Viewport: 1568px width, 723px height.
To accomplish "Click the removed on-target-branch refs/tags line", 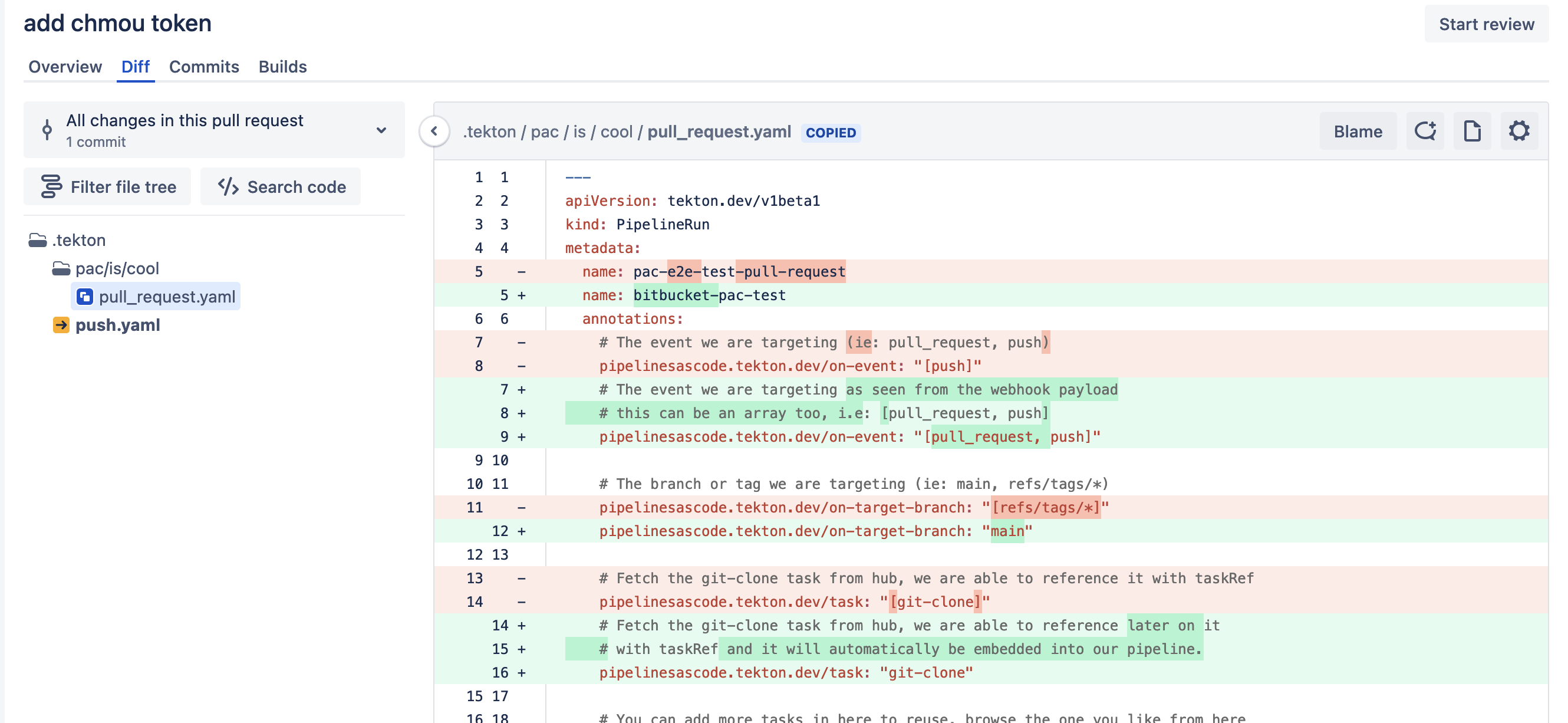I will tap(991, 507).
